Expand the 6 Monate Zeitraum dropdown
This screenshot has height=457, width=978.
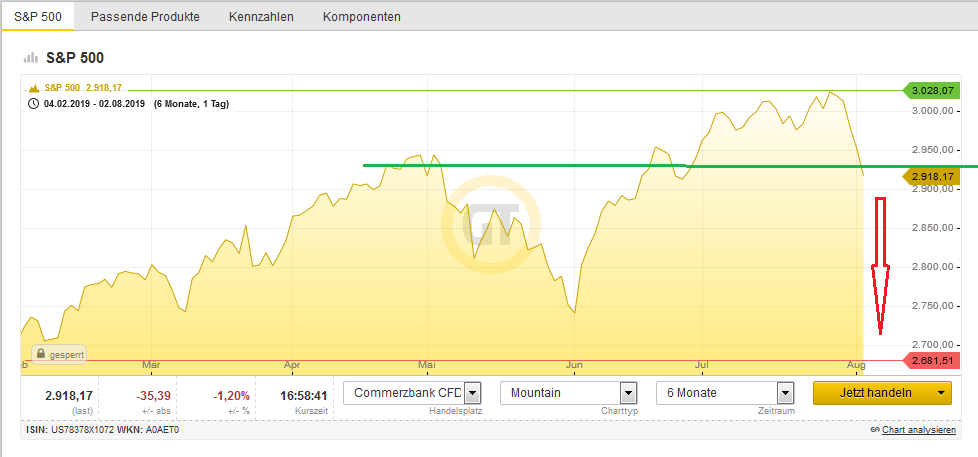click(785, 393)
